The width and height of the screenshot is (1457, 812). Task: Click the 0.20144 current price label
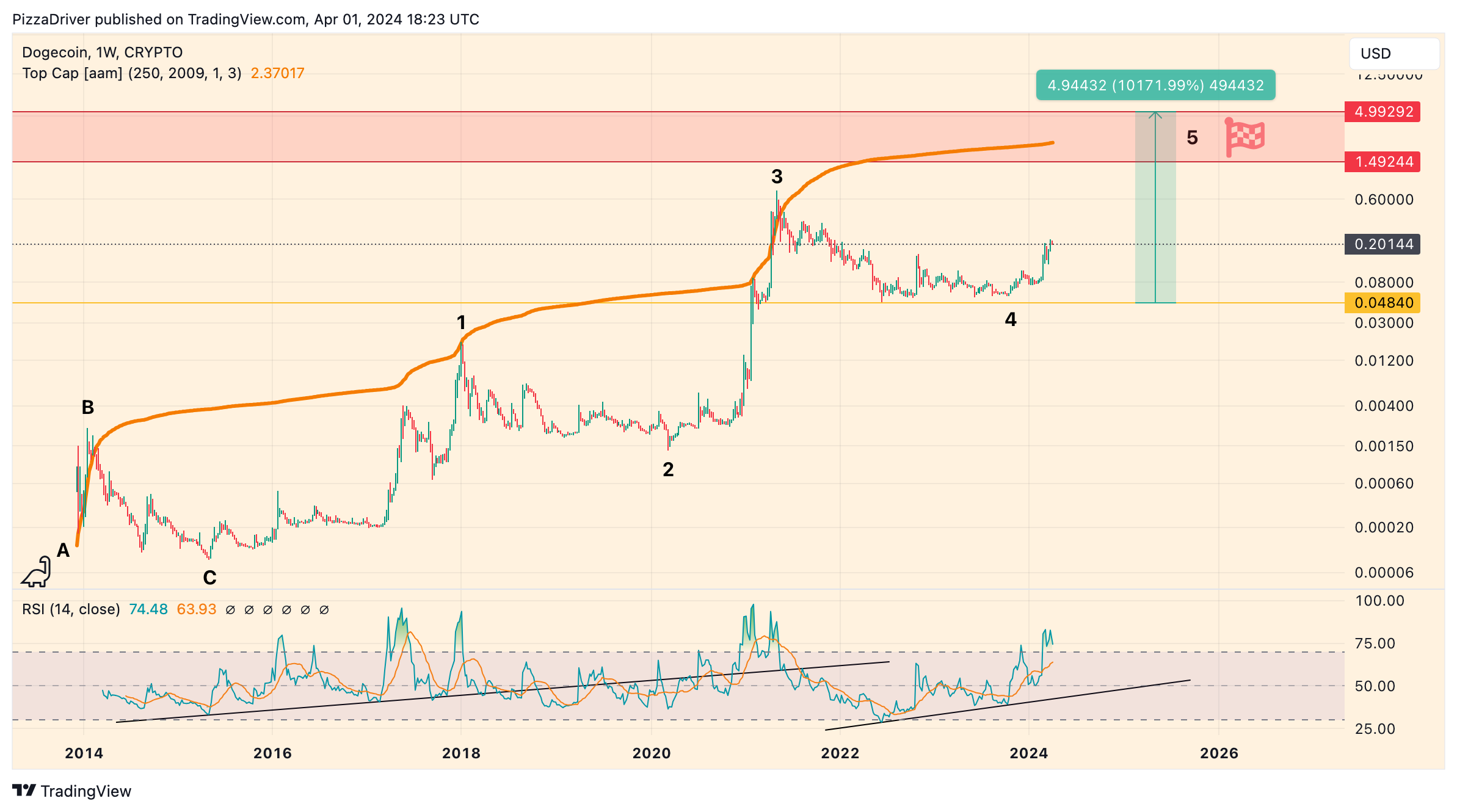click(1383, 244)
